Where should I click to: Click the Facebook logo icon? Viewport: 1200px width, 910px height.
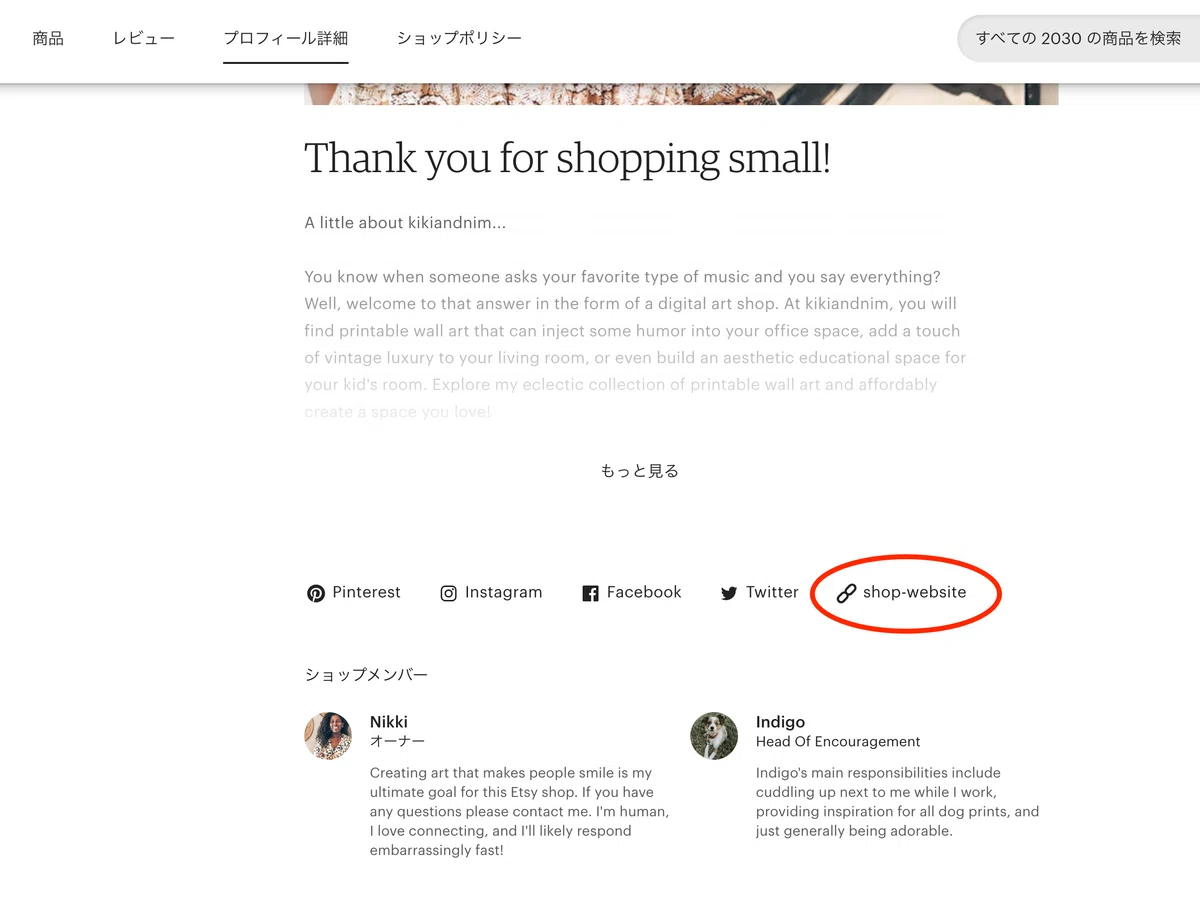click(x=590, y=593)
